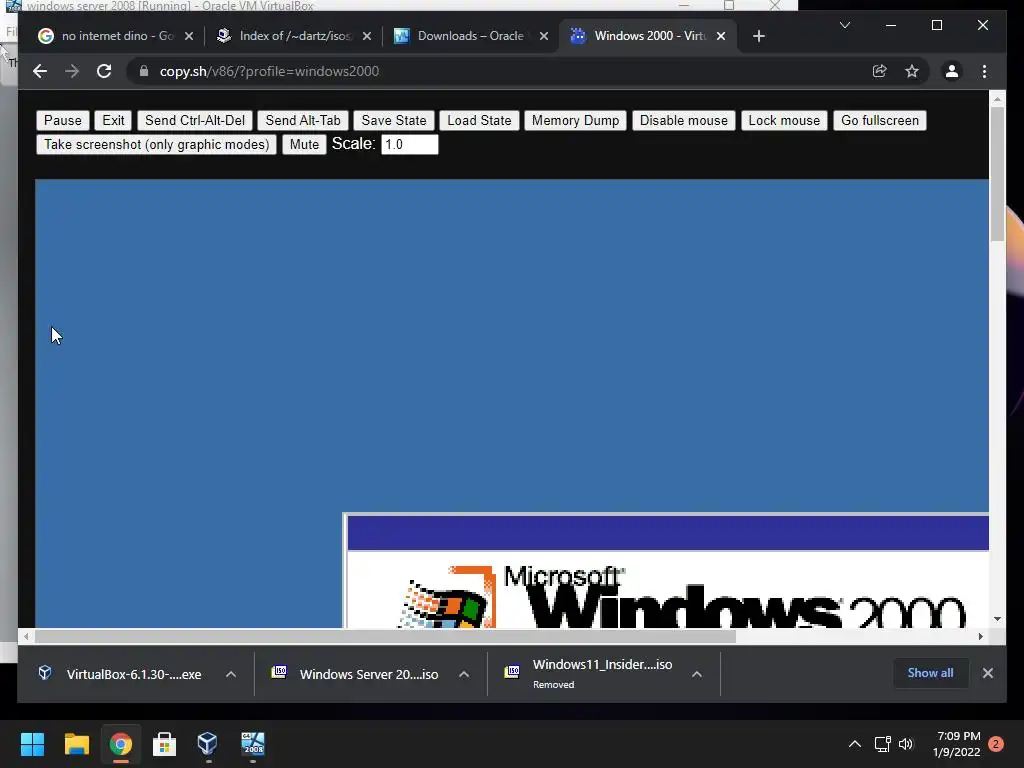The height and width of the screenshot is (768, 1024).
Task: Click the Load State button
Action: [479, 120]
